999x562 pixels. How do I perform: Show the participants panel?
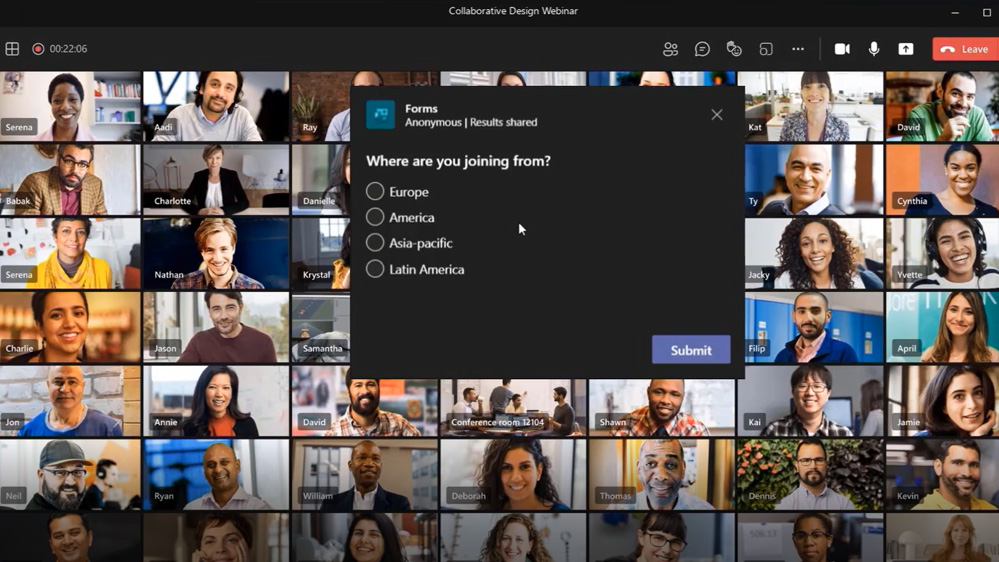(670, 48)
